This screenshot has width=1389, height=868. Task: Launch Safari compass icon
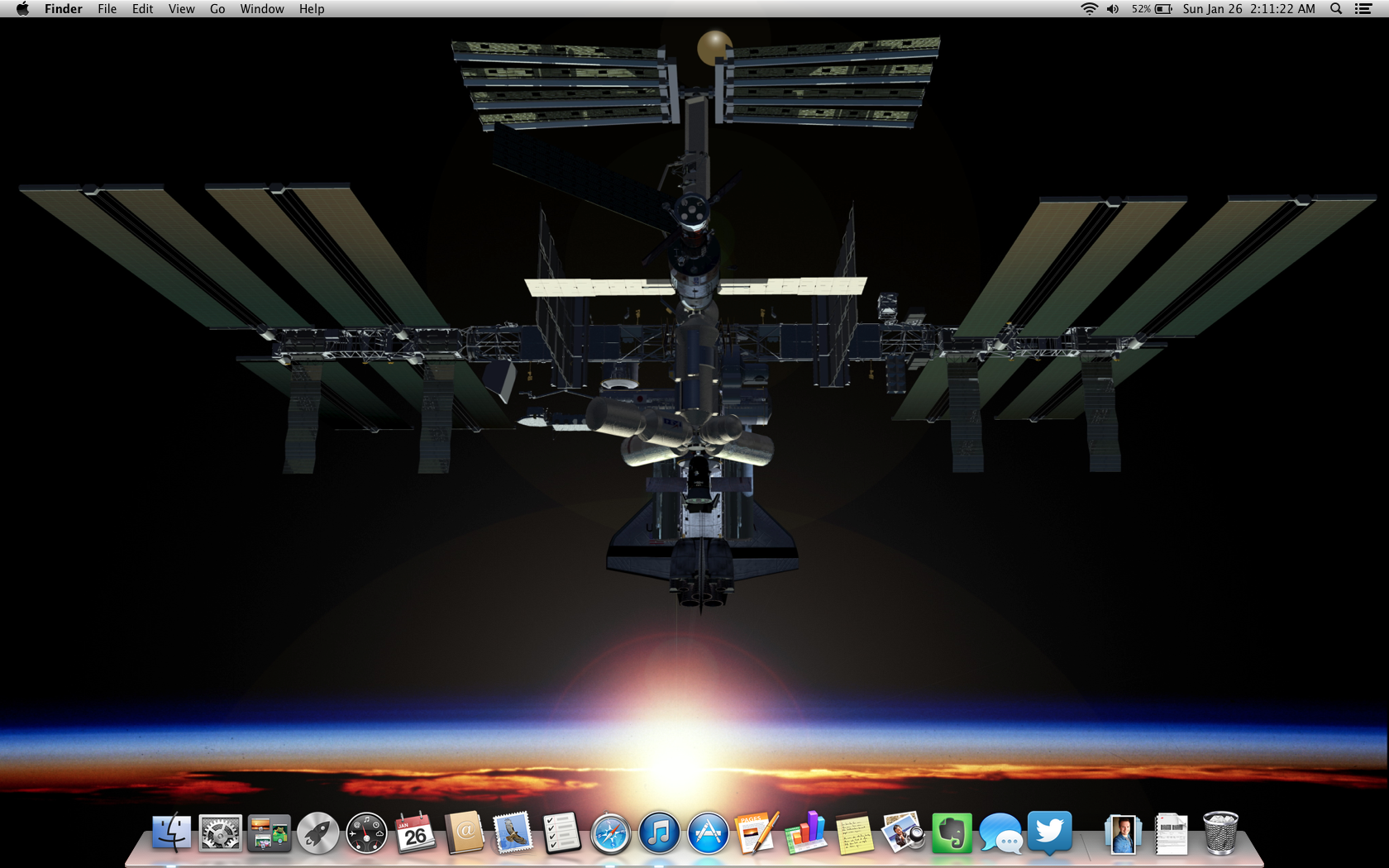pyautogui.click(x=610, y=833)
